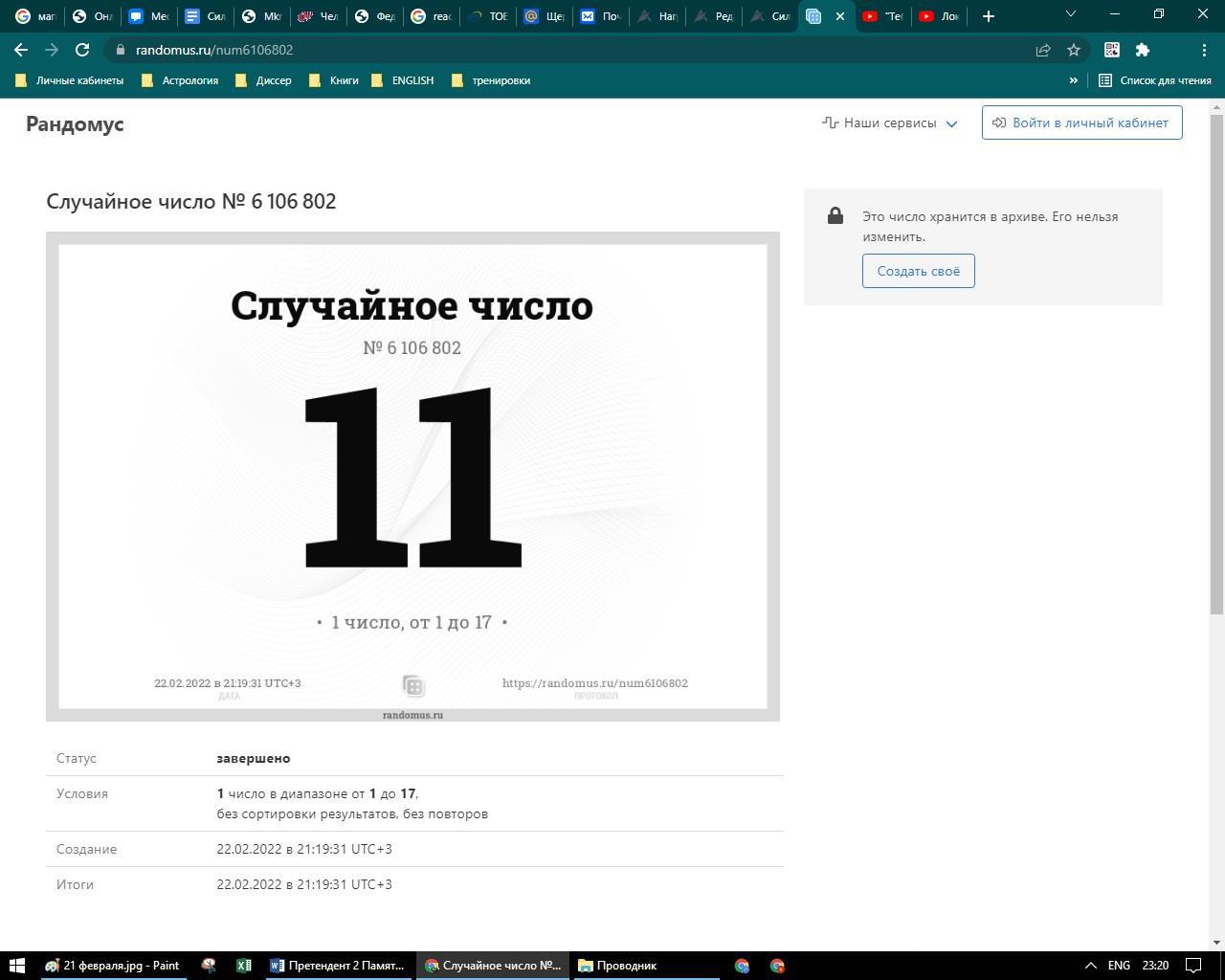Open the share page icon in address bar
Screen dimensions: 1225x980
click(x=1043, y=50)
